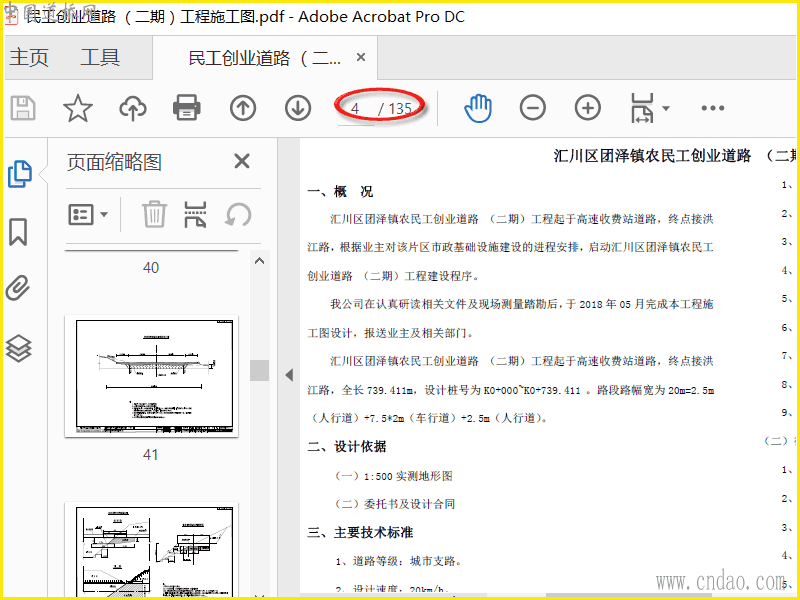This screenshot has height=600, width=800.
Task: Click the page label 40
Action: (151, 267)
